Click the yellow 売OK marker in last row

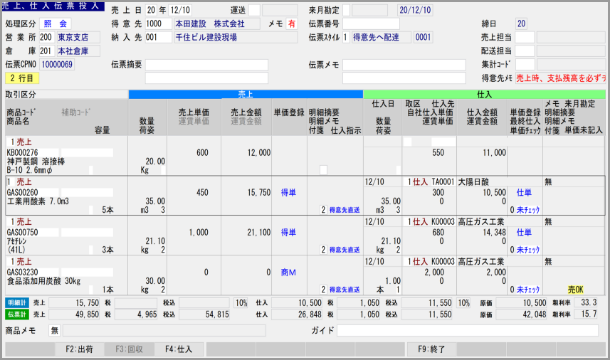pyautogui.click(x=575, y=290)
